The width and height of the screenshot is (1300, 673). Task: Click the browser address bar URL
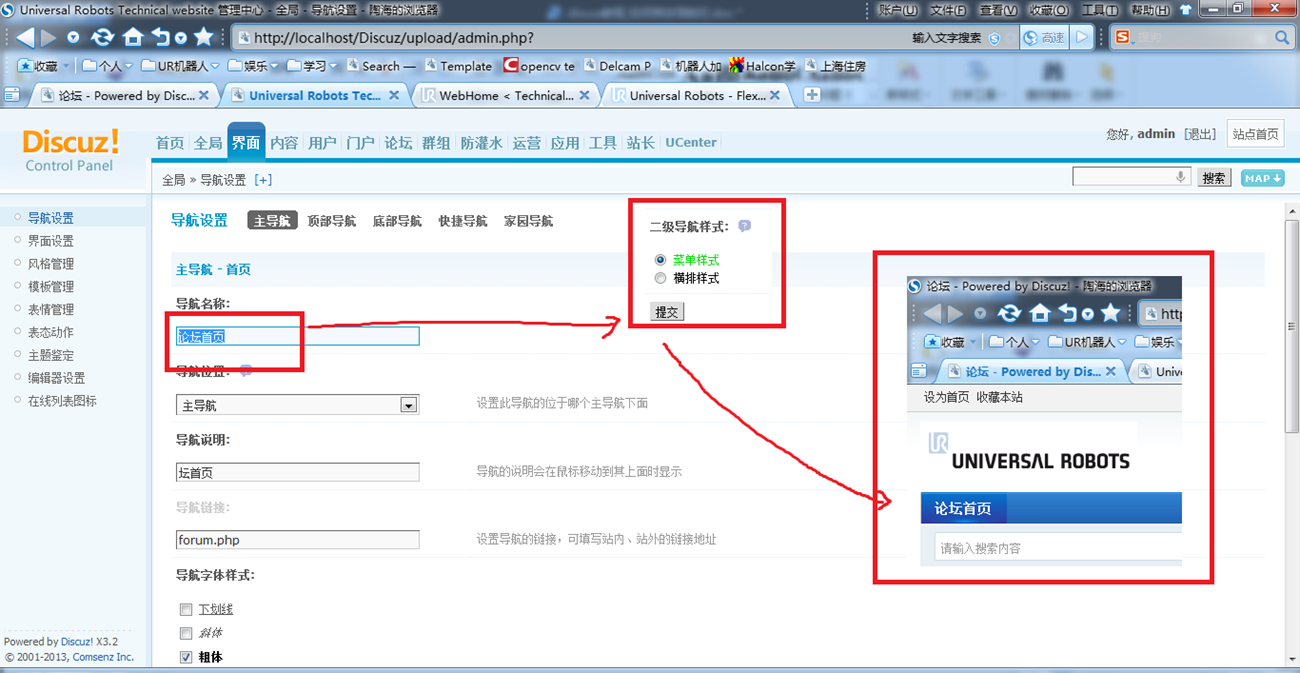pos(393,38)
